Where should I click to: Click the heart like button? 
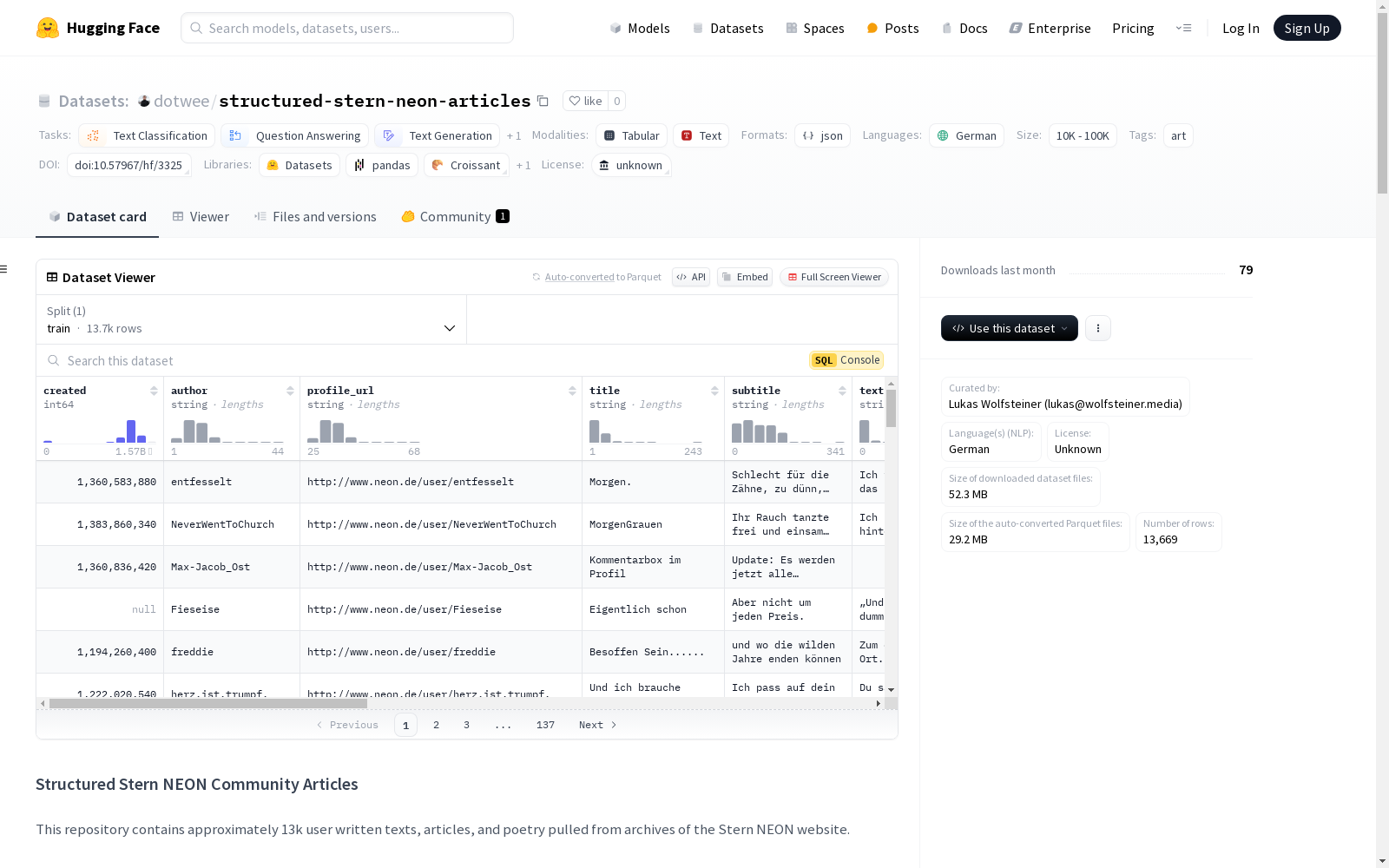pyautogui.click(x=585, y=101)
